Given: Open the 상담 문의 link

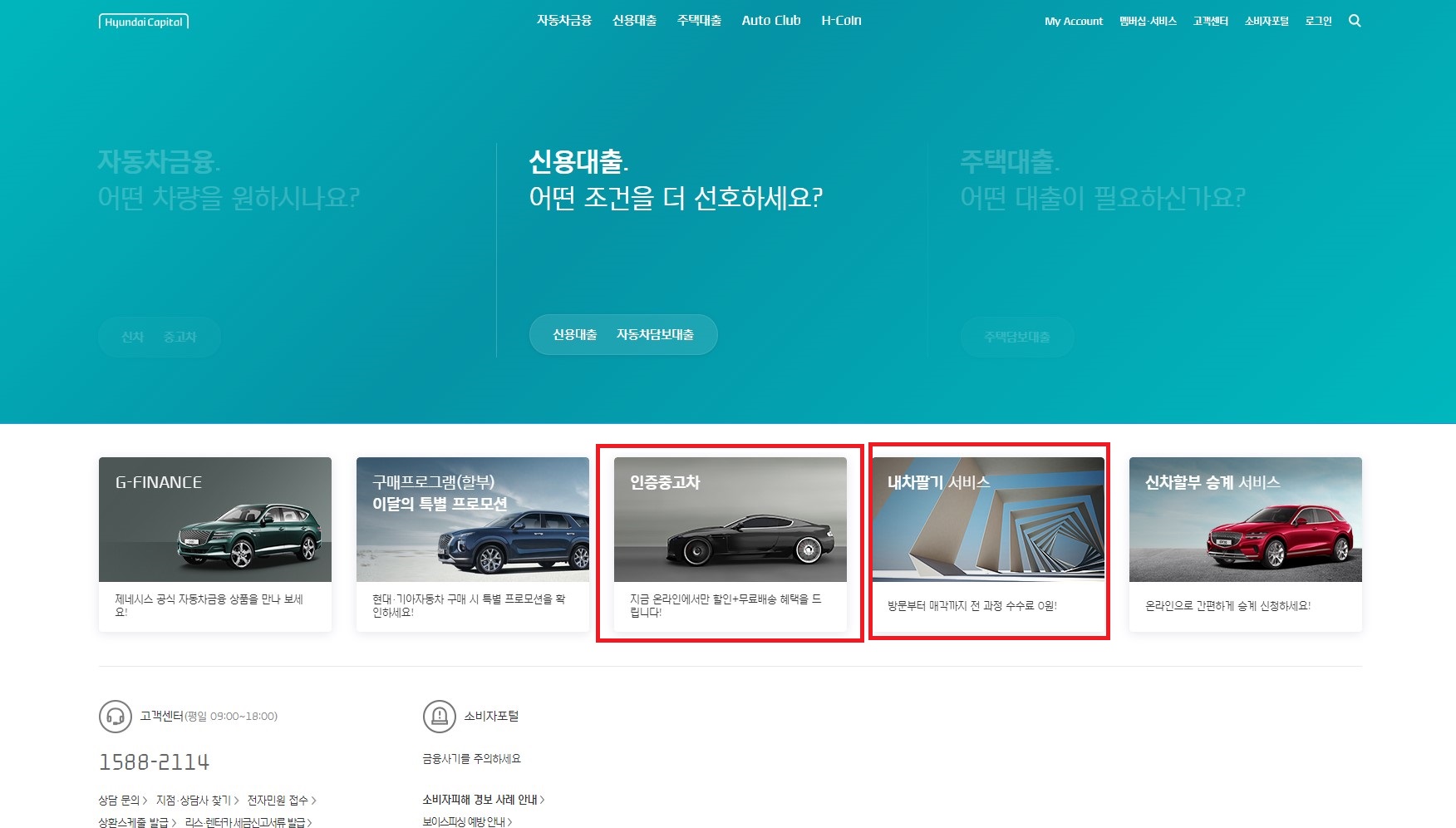Looking at the screenshot, I should coord(123,800).
